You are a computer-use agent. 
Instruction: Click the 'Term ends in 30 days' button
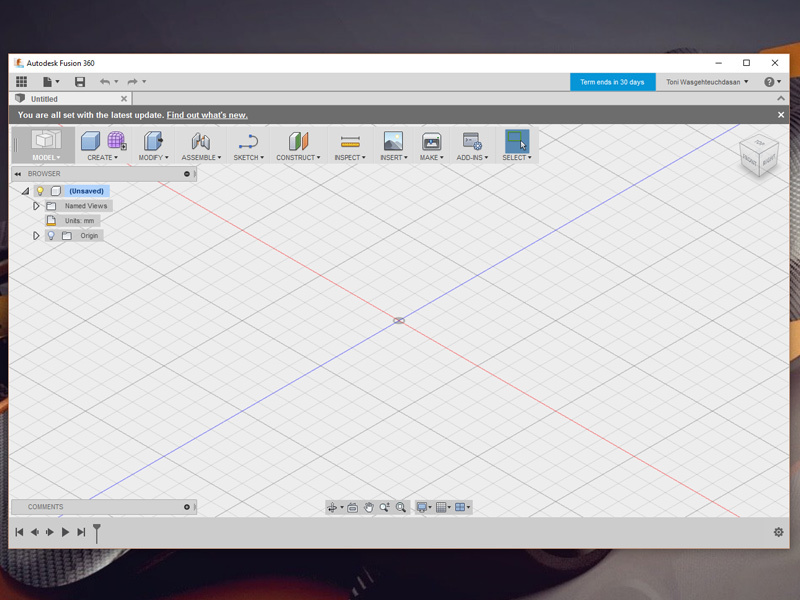coord(612,82)
